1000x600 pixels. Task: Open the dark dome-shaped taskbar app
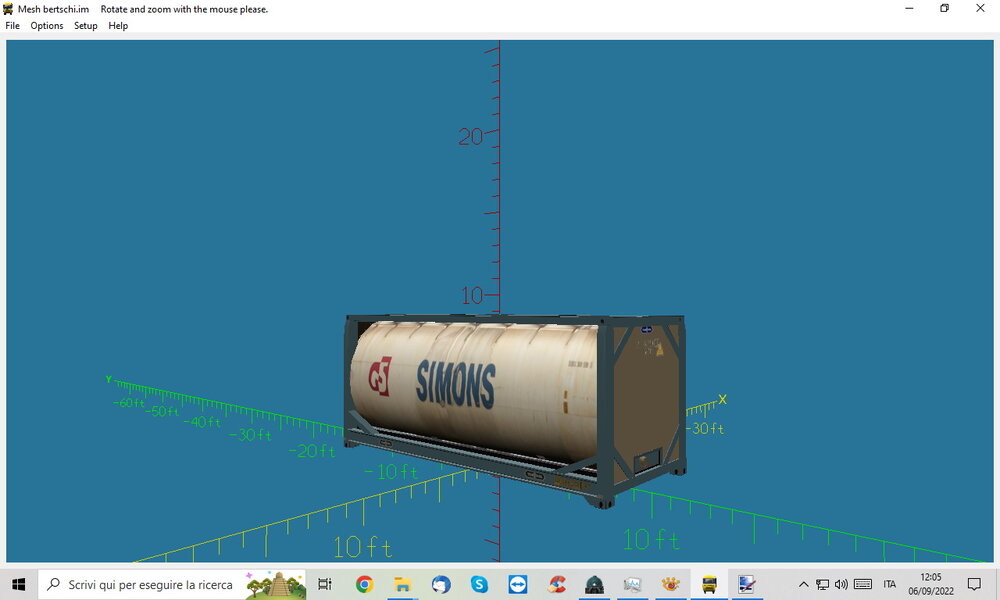click(594, 584)
